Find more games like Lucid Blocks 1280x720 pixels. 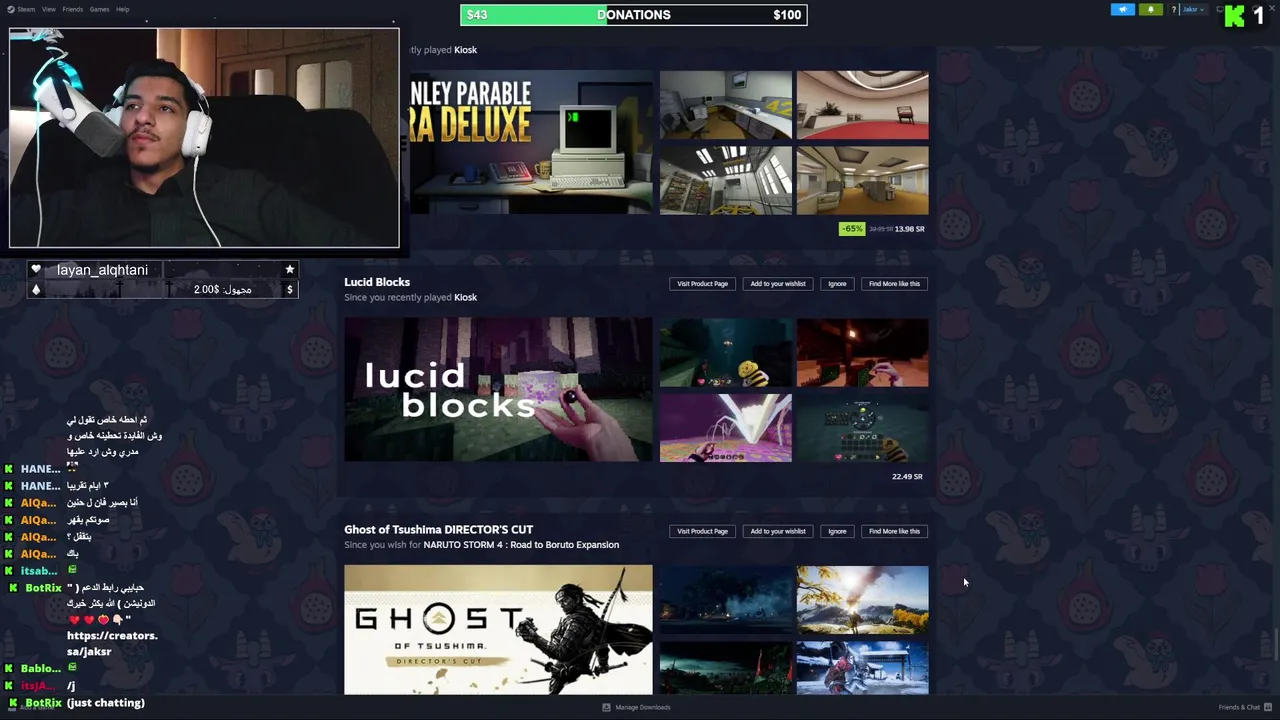tap(894, 284)
